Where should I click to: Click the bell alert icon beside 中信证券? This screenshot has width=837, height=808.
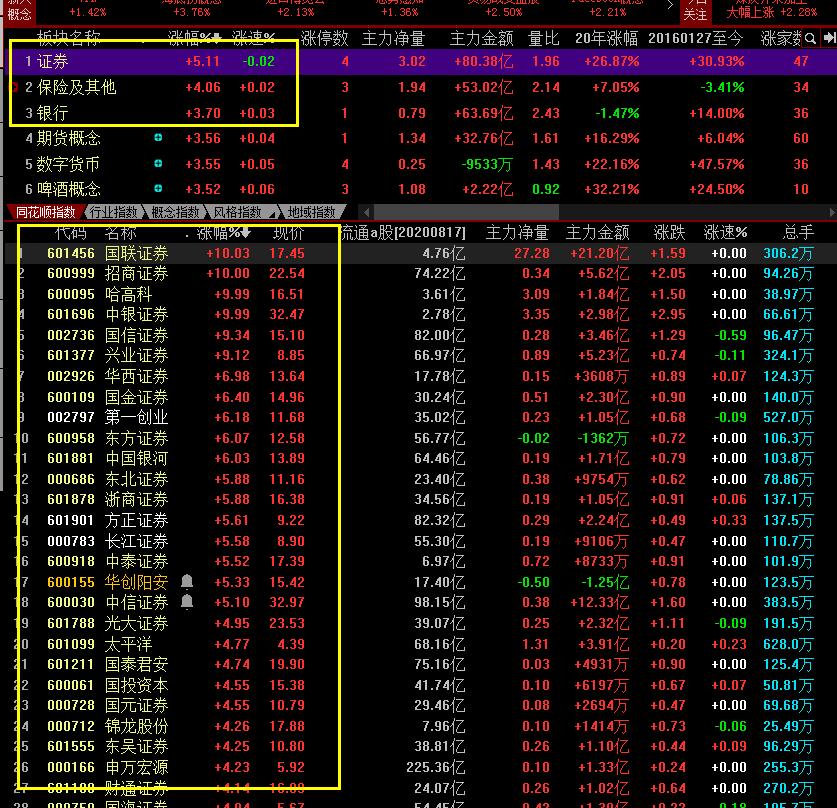point(187,602)
